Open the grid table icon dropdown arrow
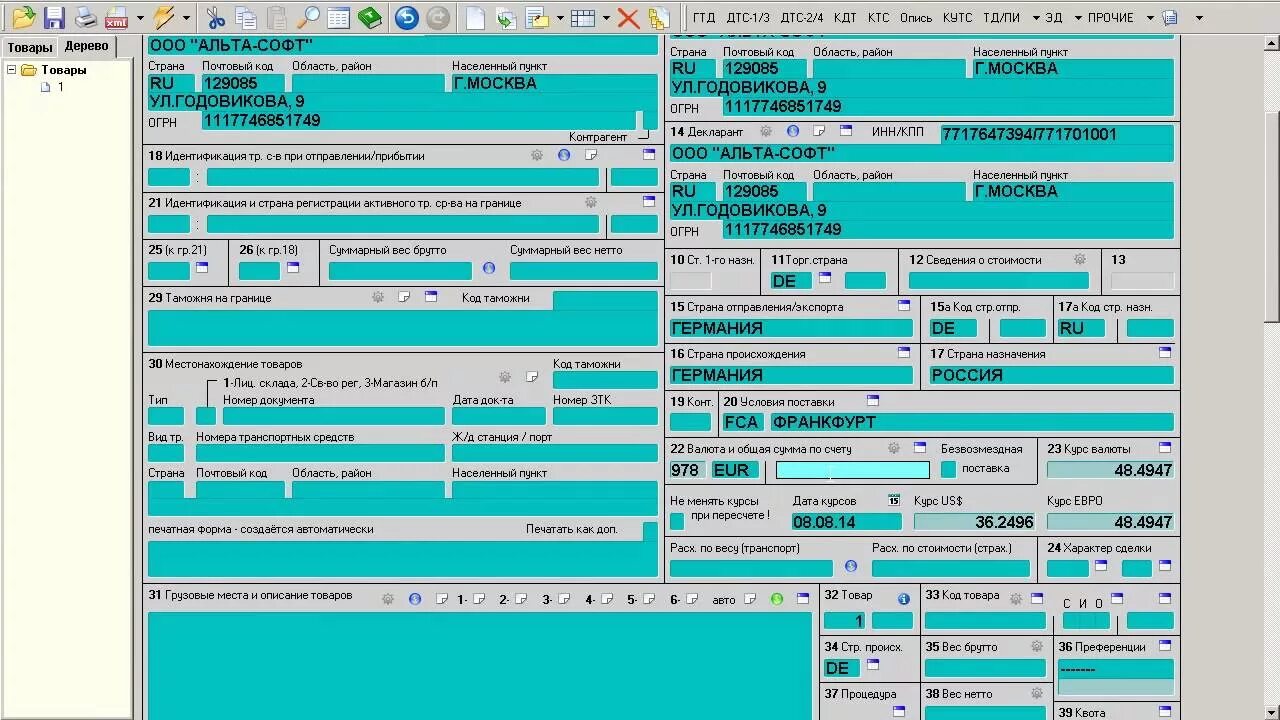The width and height of the screenshot is (1280, 720). tap(605, 17)
